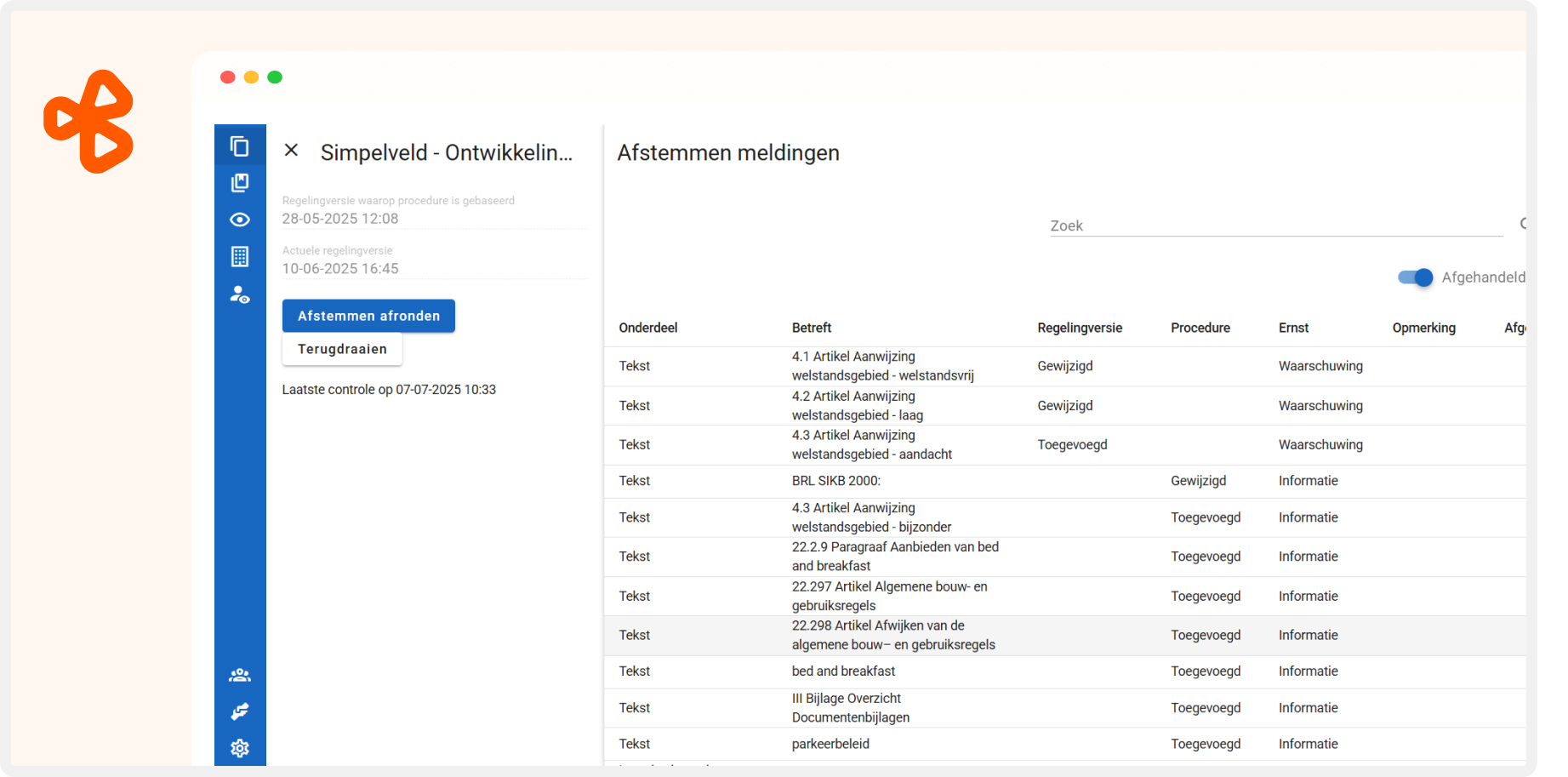1568x777 pixels.
Task: Select the BRL SIKB 2000 row
Action: [836, 481]
